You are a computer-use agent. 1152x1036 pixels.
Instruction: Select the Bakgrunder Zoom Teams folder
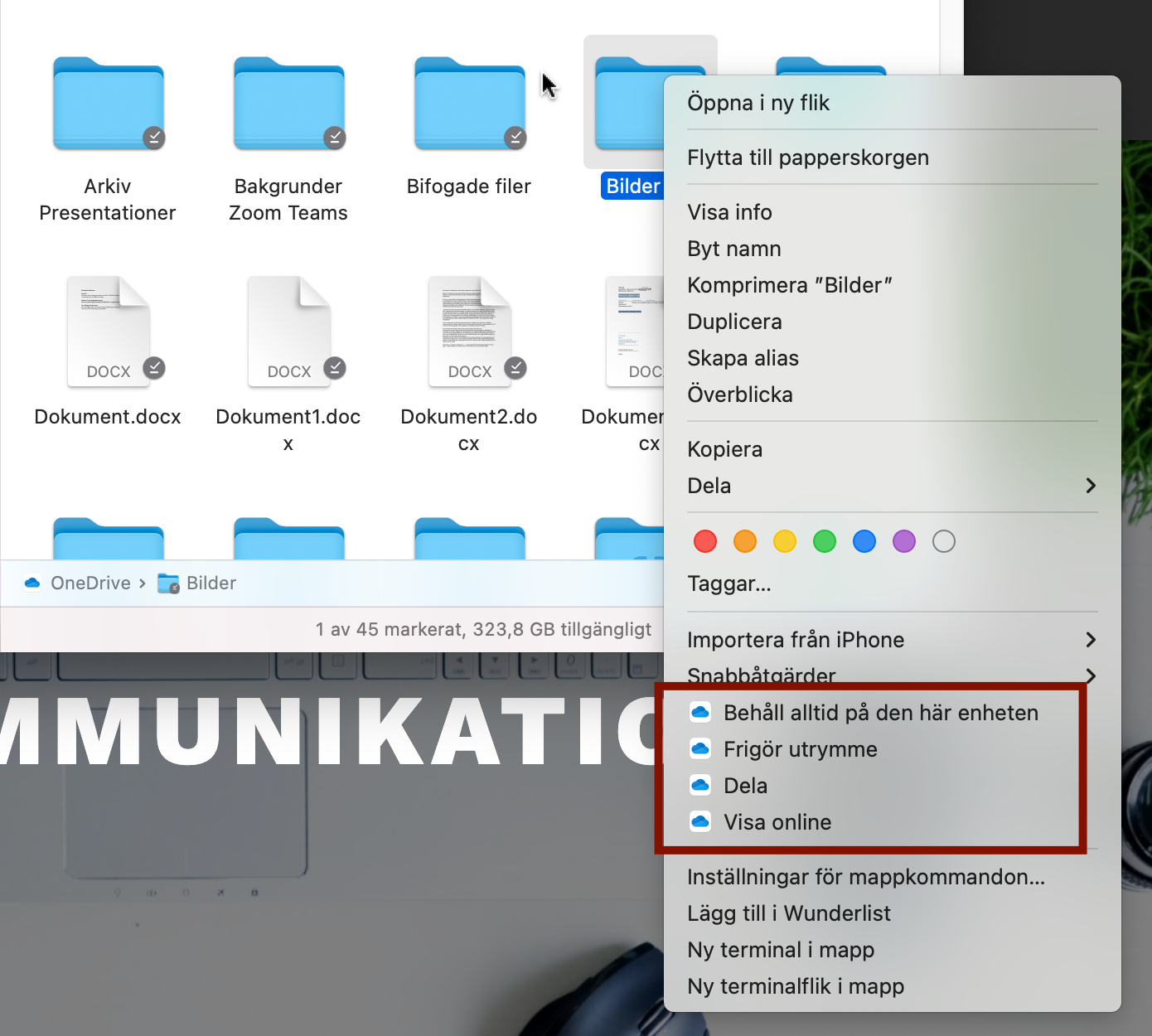288,104
